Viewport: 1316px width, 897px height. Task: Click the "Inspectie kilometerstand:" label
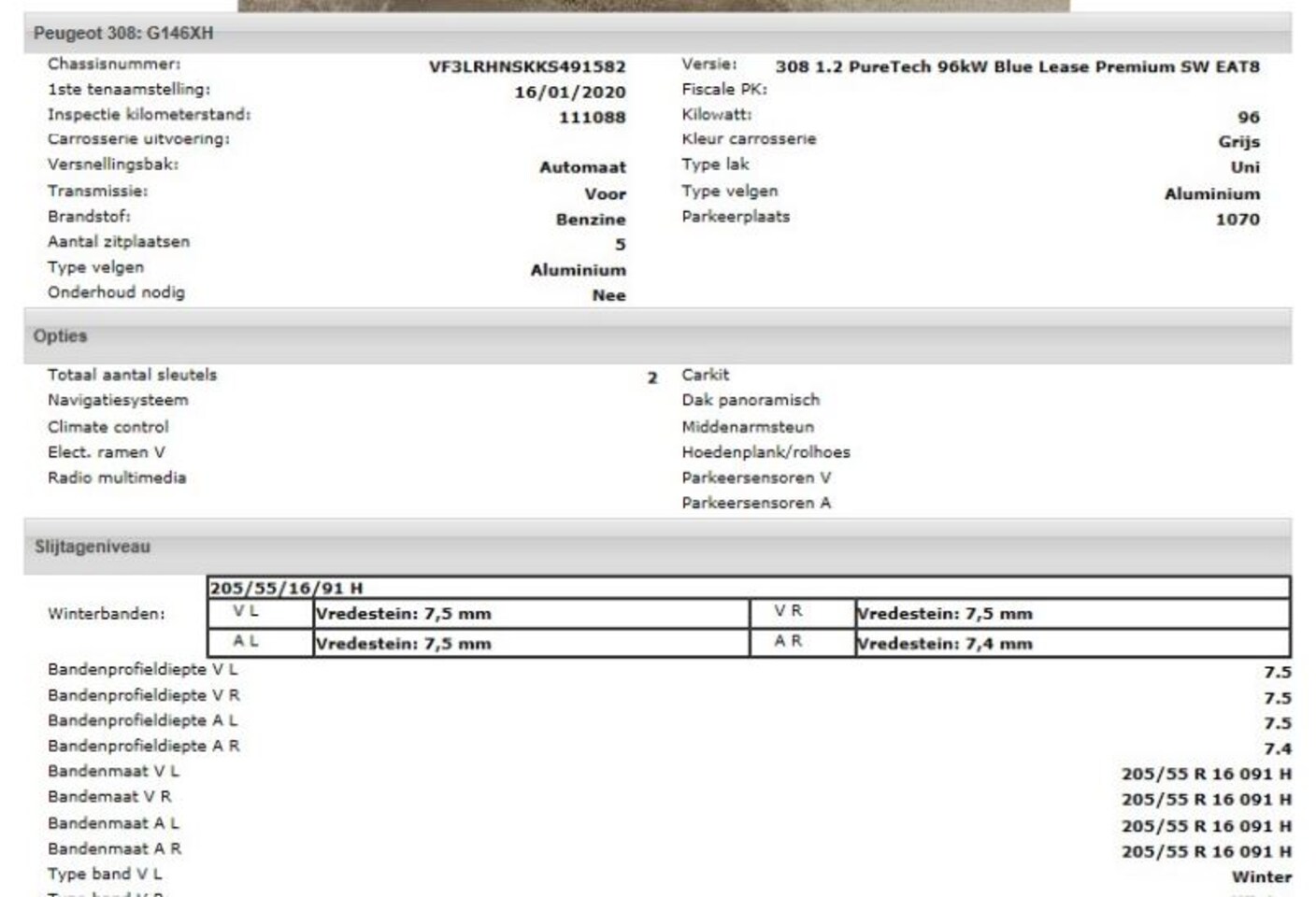pyautogui.click(x=150, y=114)
